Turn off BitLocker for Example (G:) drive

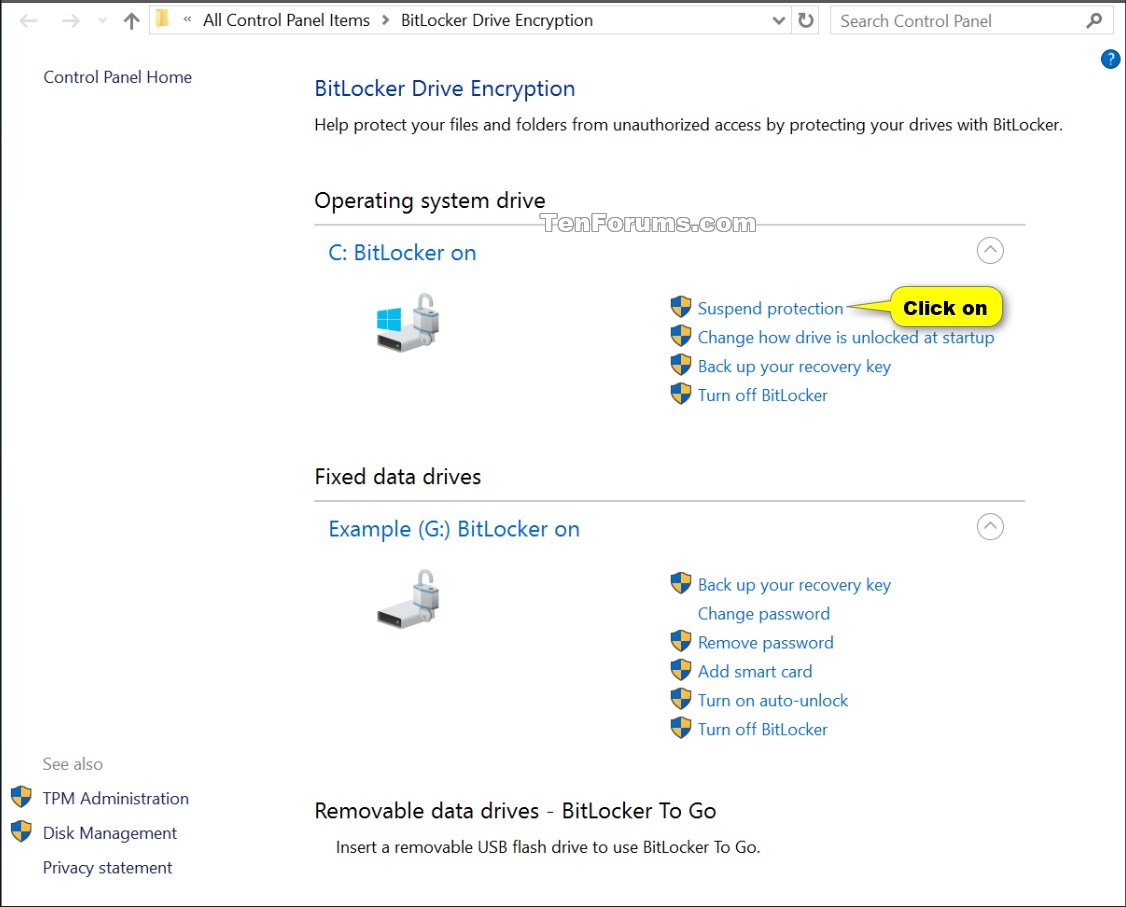tap(763, 729)
